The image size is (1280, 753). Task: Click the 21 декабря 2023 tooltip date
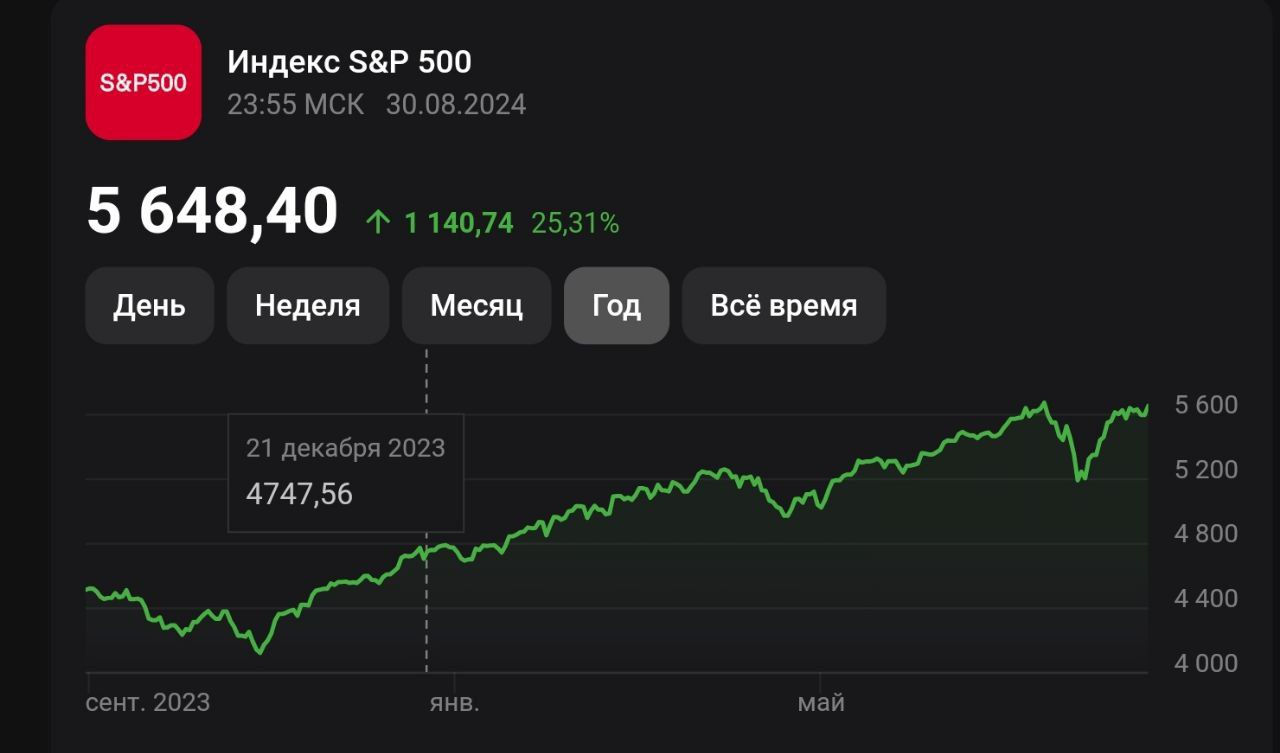click(x=345, y=448)
